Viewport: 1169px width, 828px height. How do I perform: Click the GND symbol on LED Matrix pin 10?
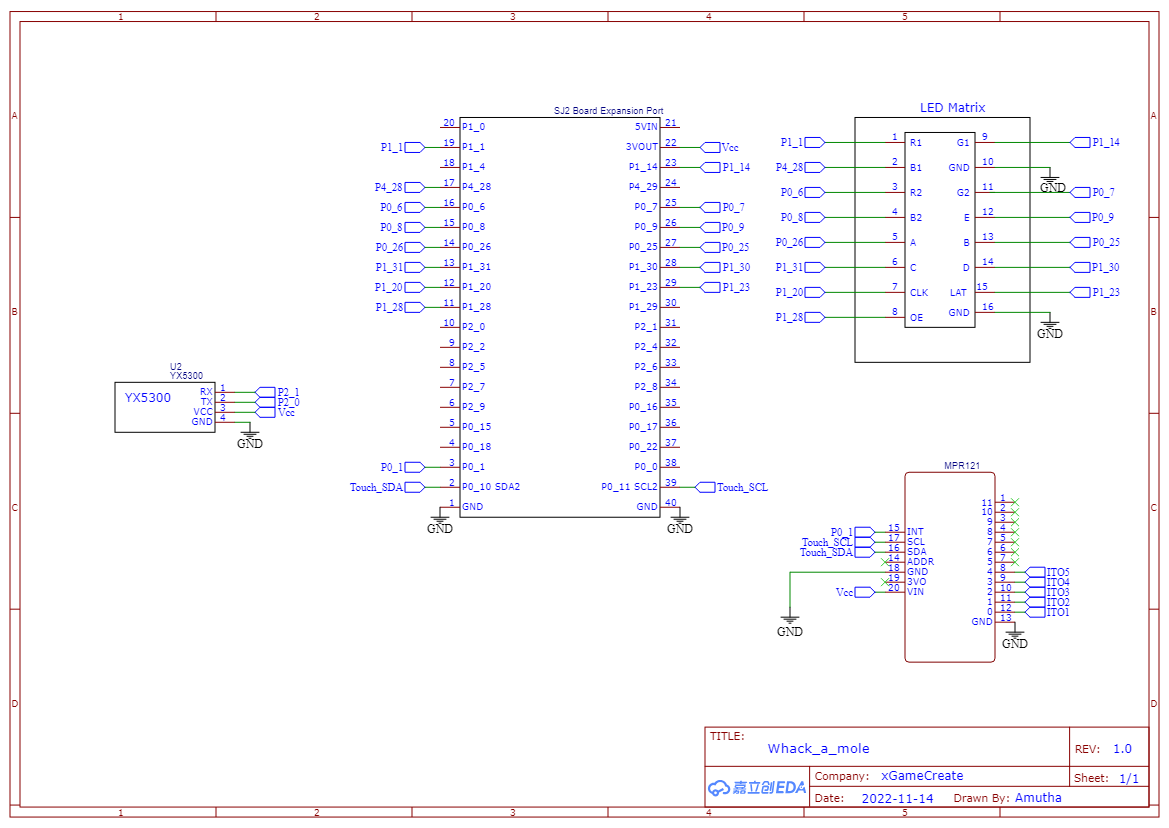pyautogui.click(x=1051, y=183)
